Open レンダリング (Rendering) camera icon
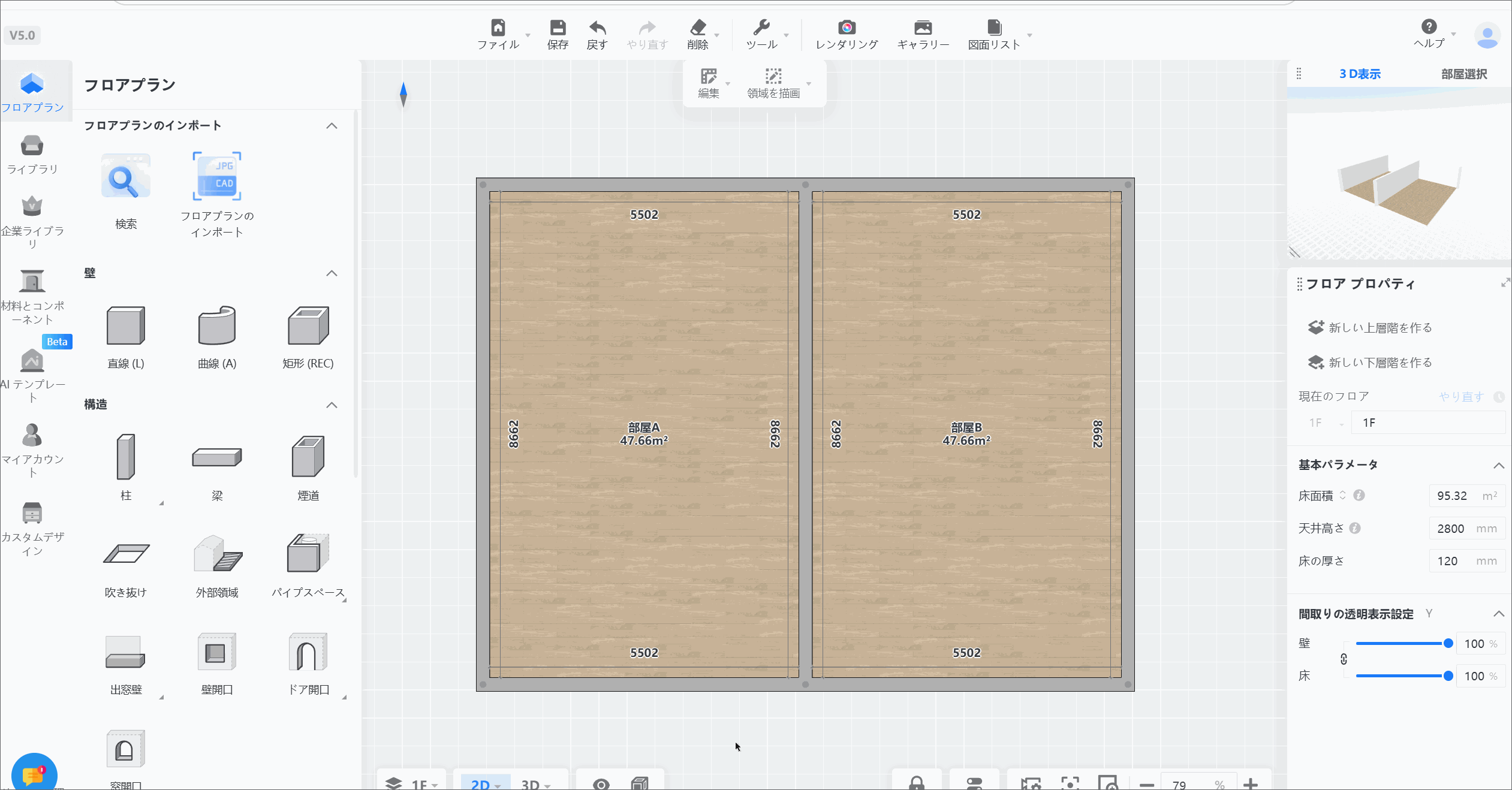Viewport: 1512px width, 790px height. point(847,28)
